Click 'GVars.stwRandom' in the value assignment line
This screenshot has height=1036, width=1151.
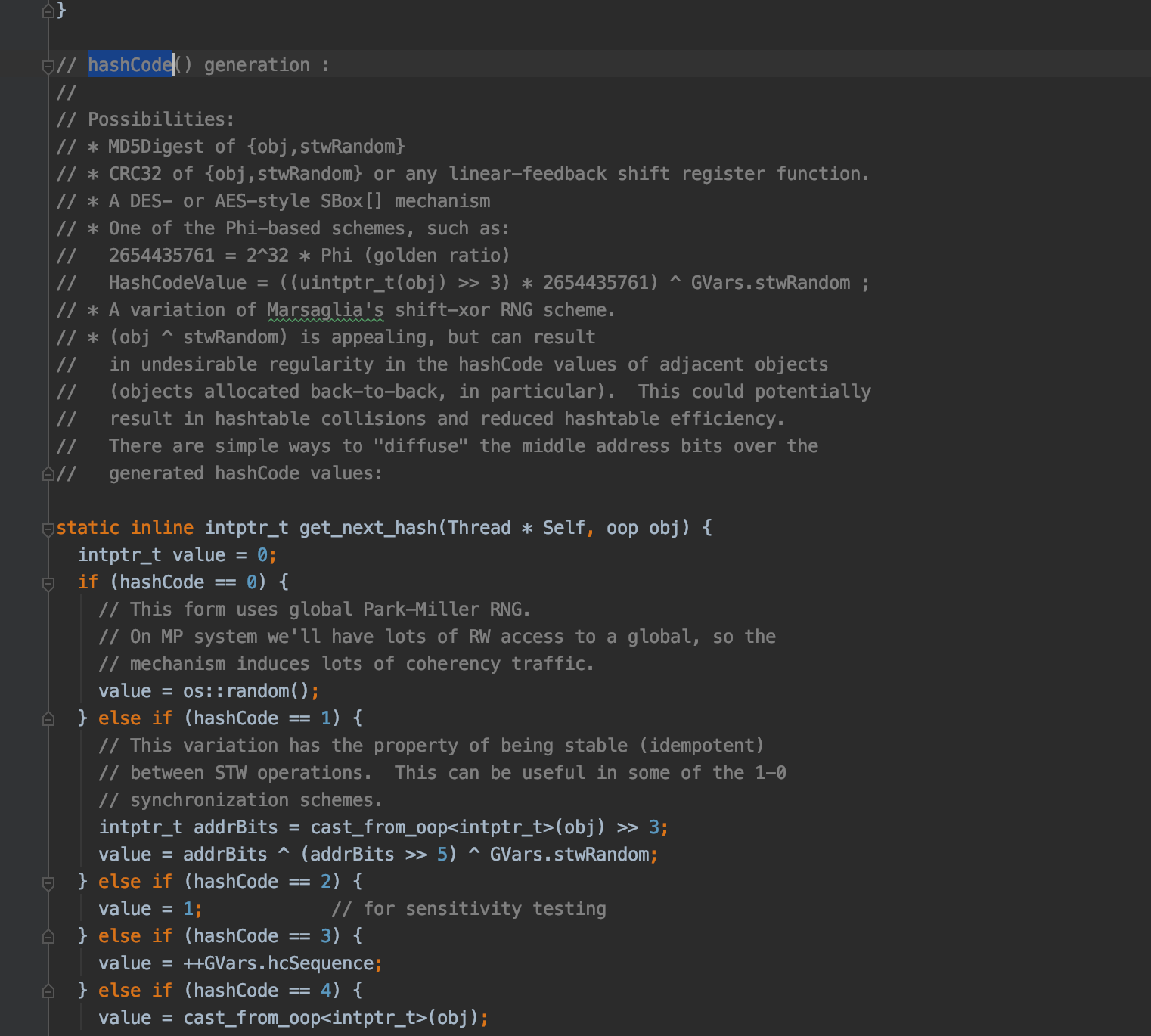(x=569, y=855)
